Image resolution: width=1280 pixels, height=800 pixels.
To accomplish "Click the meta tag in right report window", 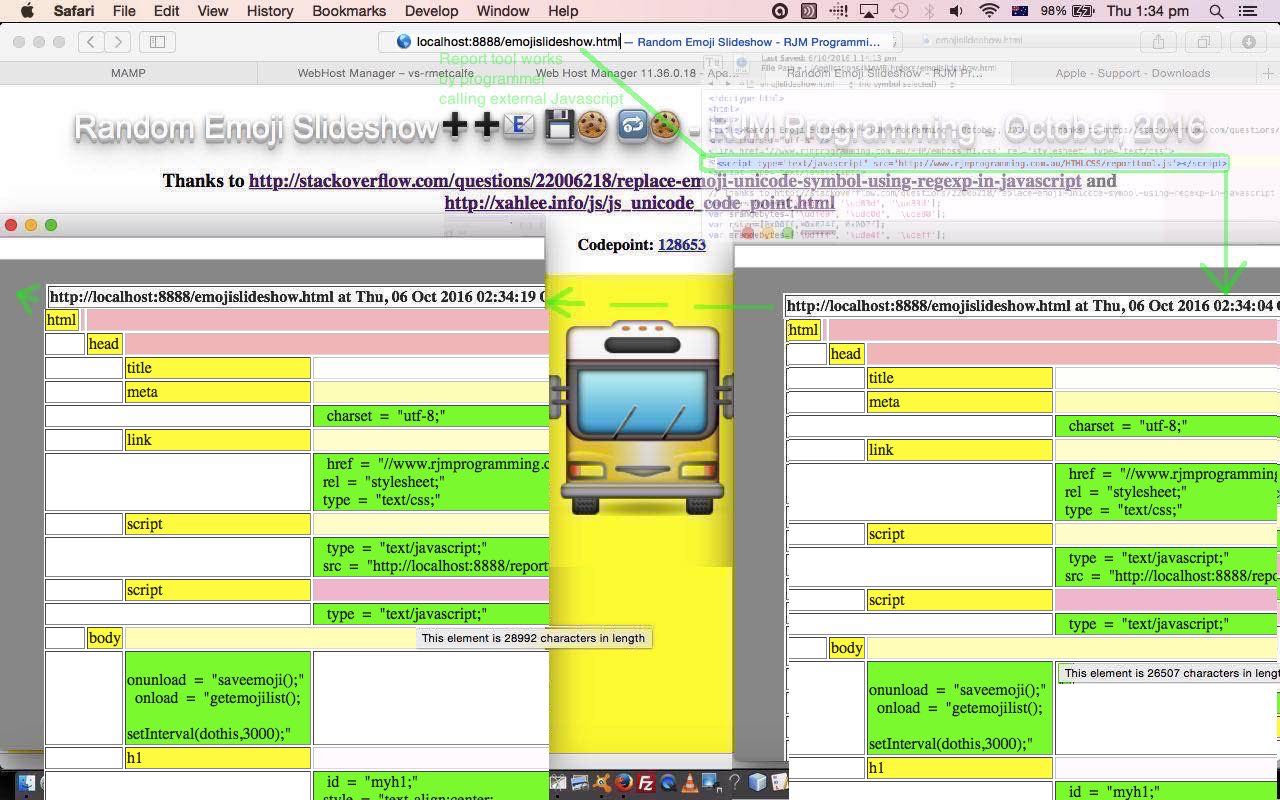I will pyautogui.click(x=960, y=402).
